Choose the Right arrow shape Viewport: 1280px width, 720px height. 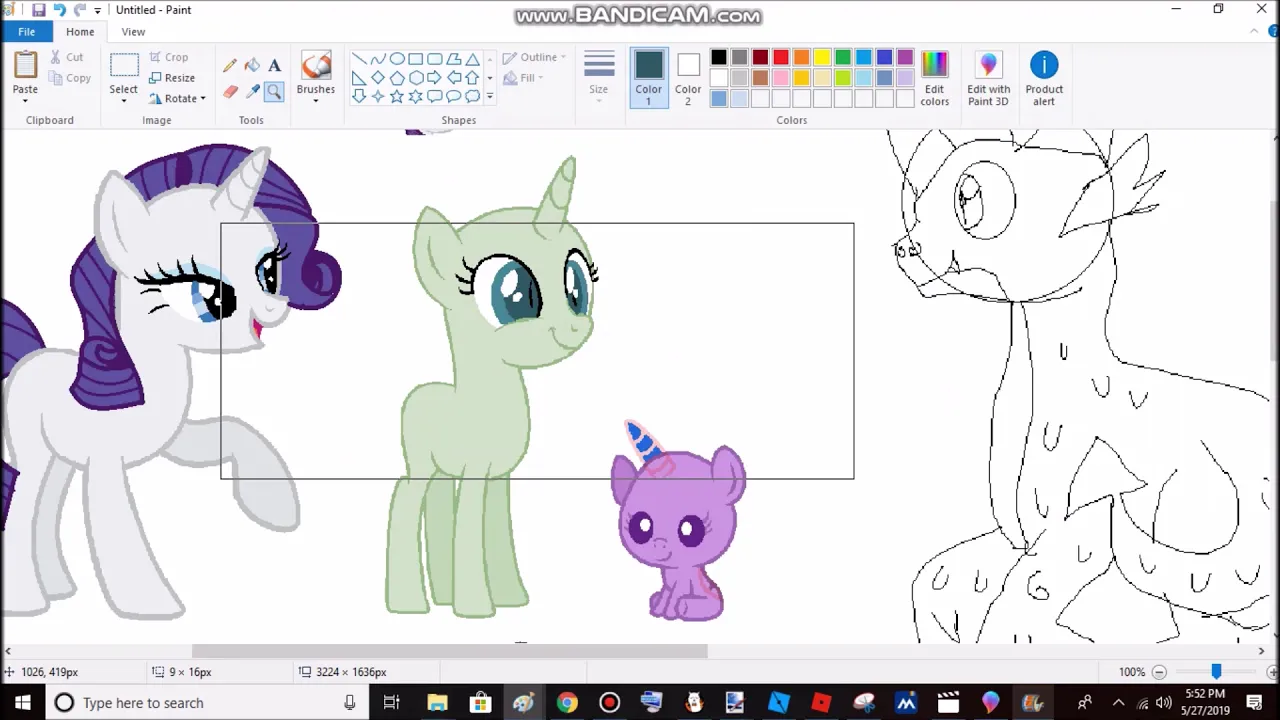(x=435, y=77)
